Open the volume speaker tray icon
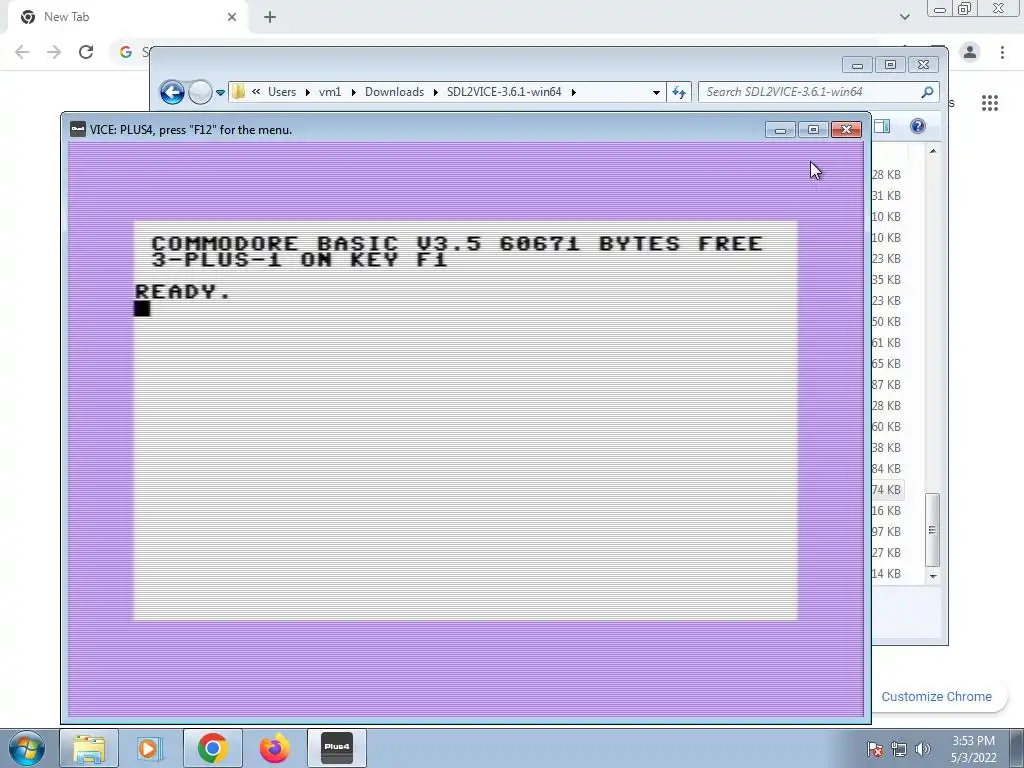 coord(922,749)
